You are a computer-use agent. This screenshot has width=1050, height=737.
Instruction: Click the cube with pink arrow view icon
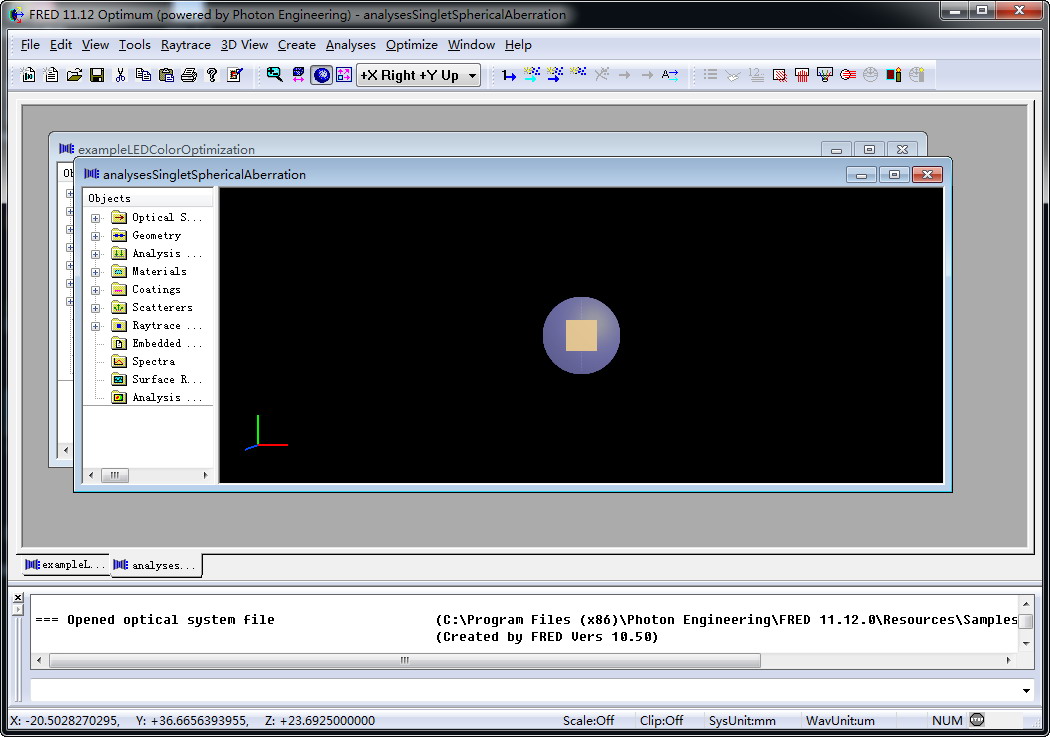click(299, 75)
